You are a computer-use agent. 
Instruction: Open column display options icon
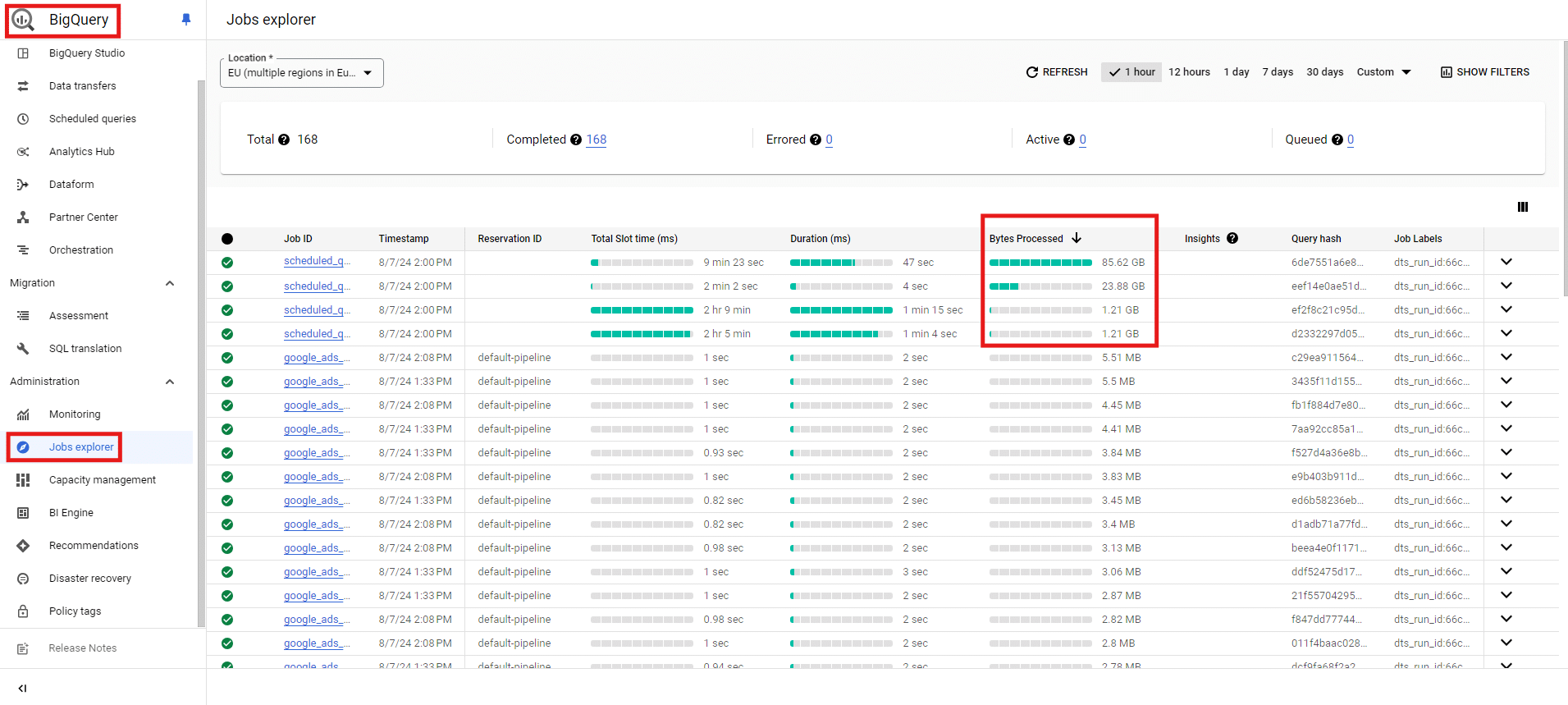tap(1523, 207)
